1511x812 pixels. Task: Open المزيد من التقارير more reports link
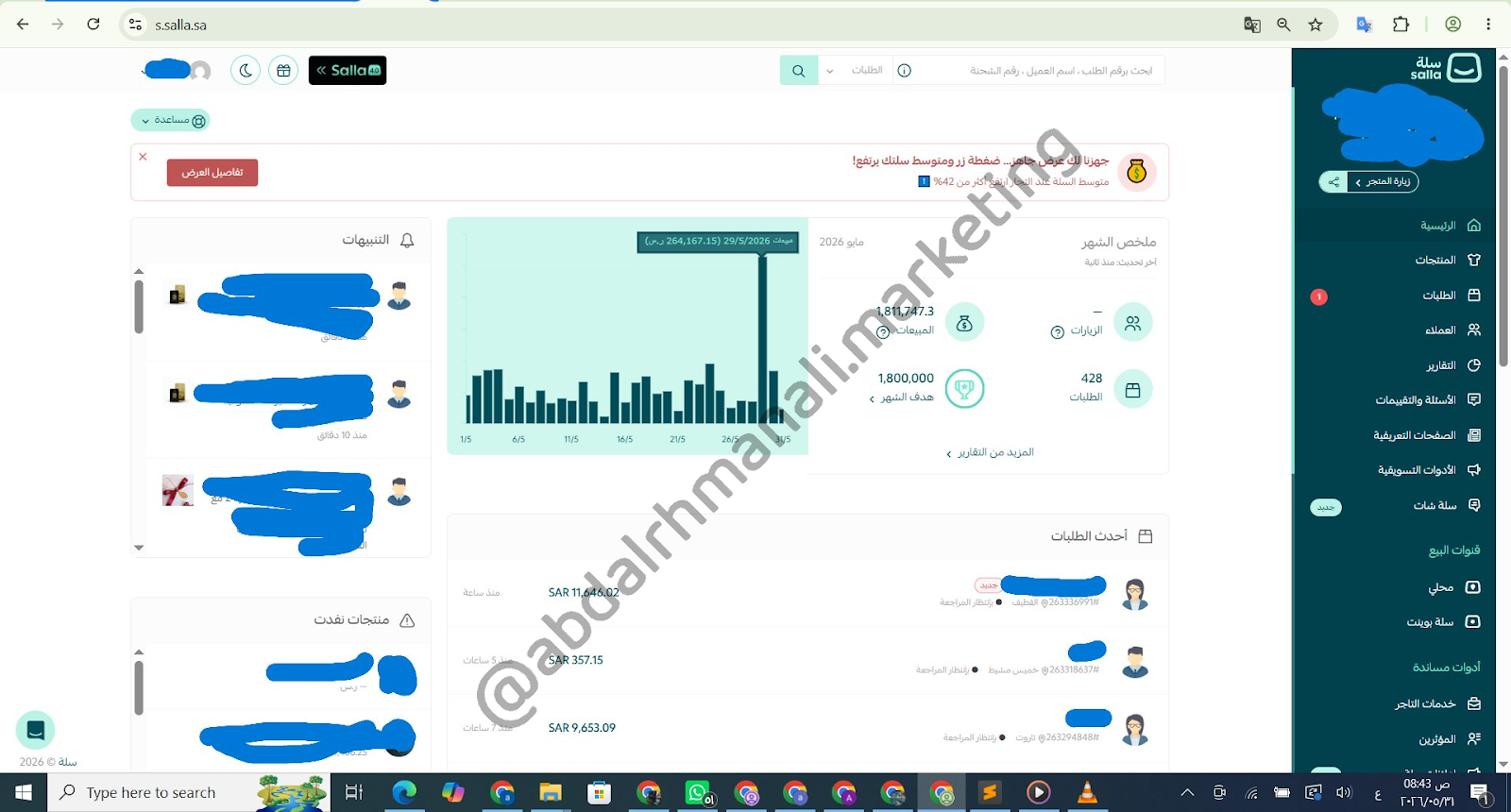[x=991, y=452]
